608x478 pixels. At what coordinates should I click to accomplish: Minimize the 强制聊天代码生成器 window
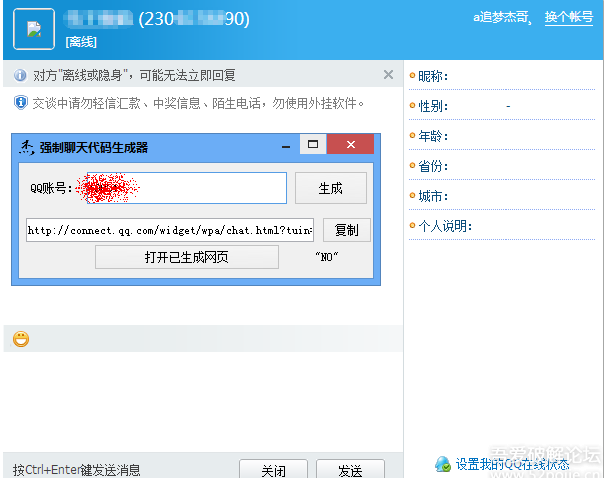pos(286,147)
